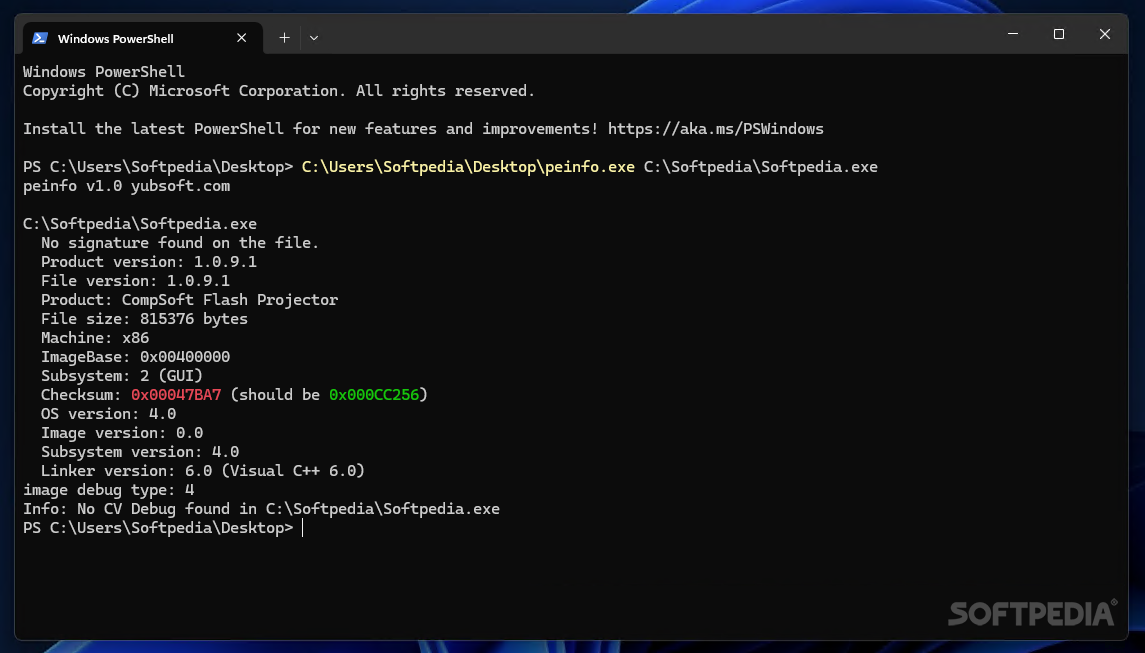The width and height of the screenshot is (1145, 653).
Task: Click 'File size: 815376 bytes' line
Action: pos(144,319)
